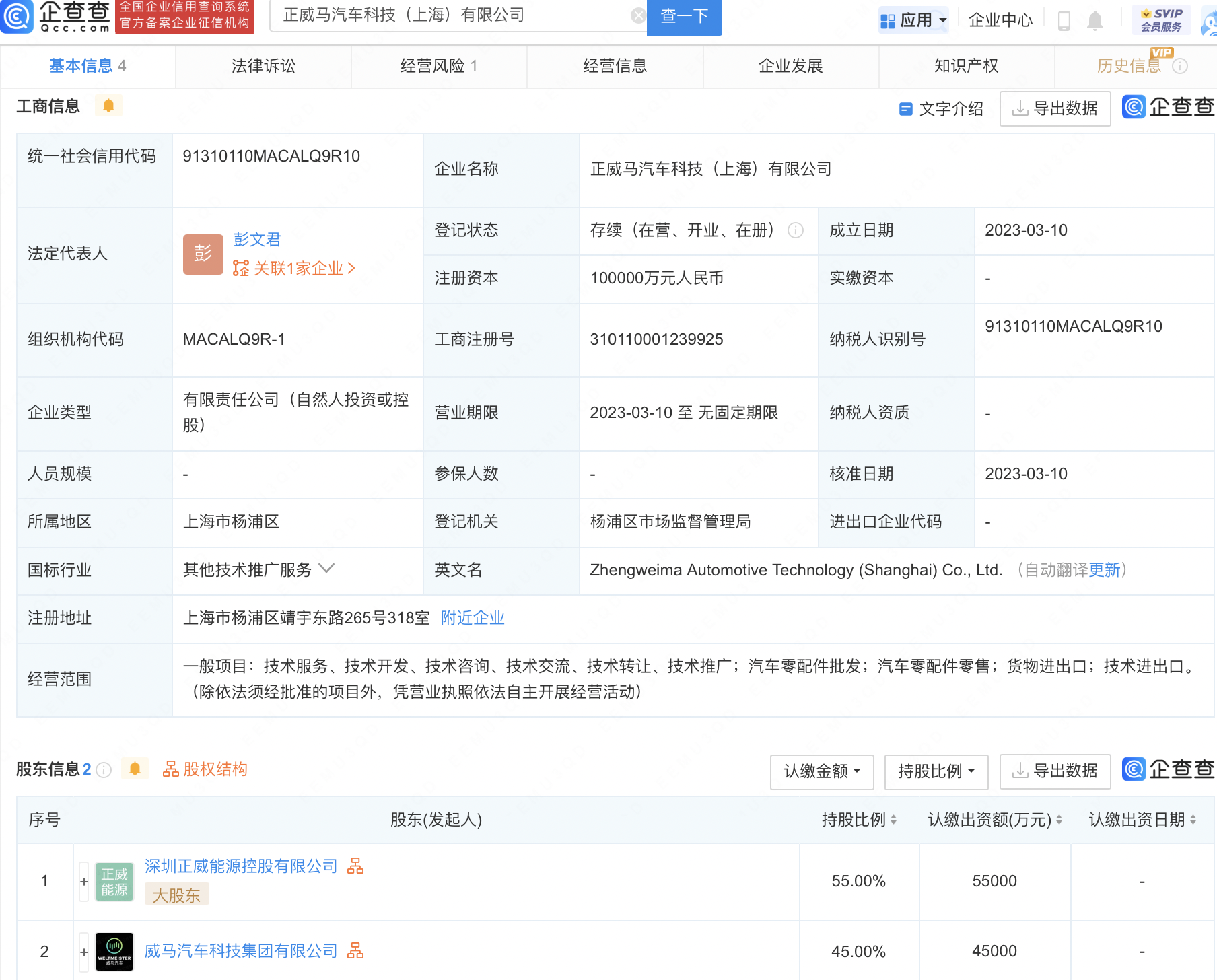Click 导出数据 download icon above the table
The image size is (1217, 980).
point(1055,108)
